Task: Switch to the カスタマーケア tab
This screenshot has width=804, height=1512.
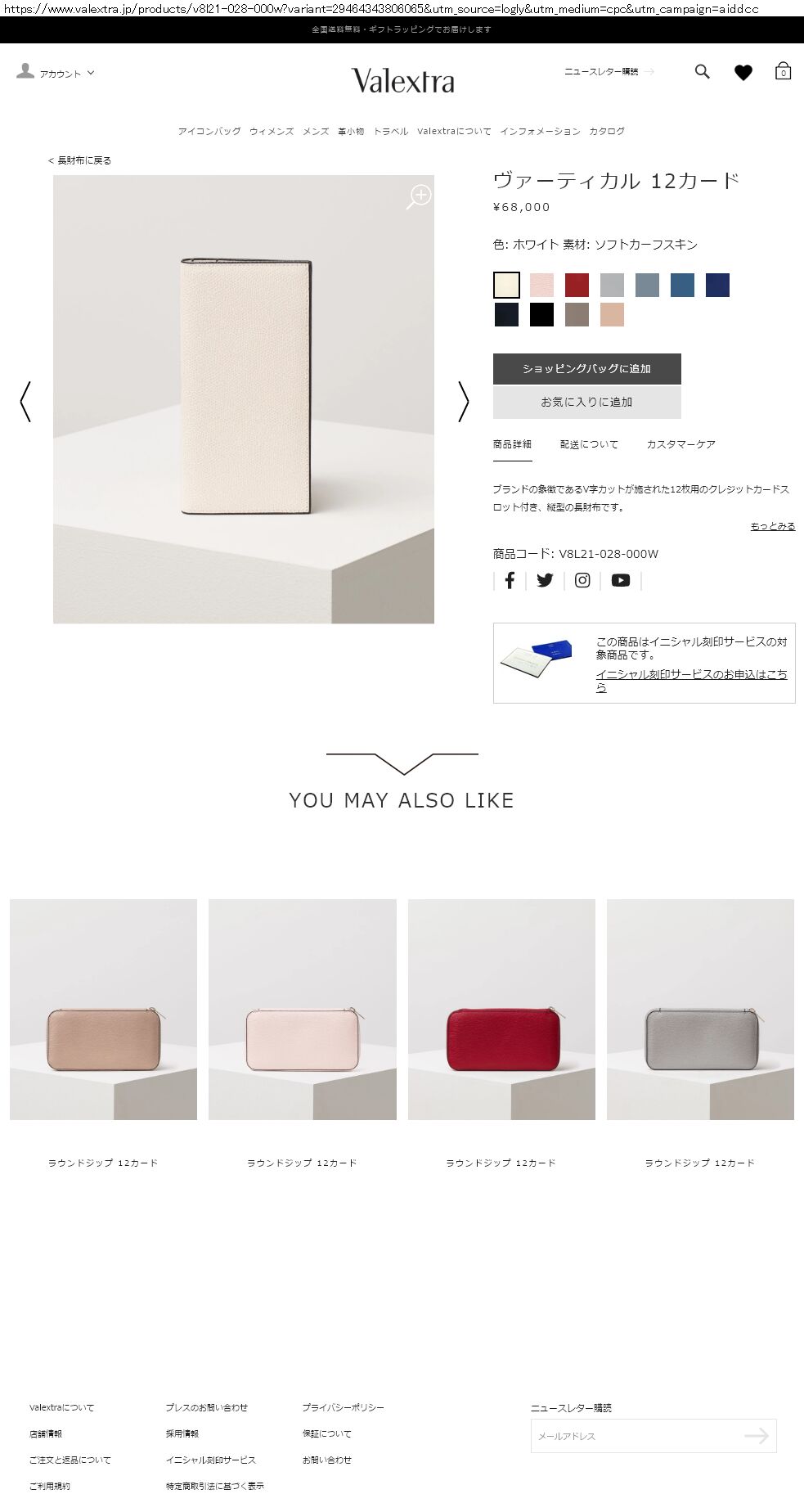Action: (x=680, y=444)
